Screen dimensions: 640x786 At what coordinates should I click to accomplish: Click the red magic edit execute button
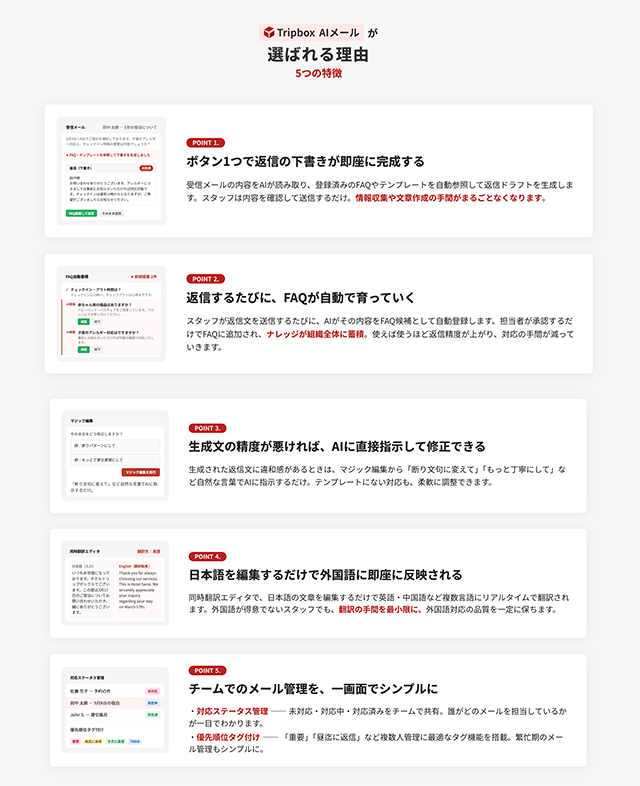point(141,472)
